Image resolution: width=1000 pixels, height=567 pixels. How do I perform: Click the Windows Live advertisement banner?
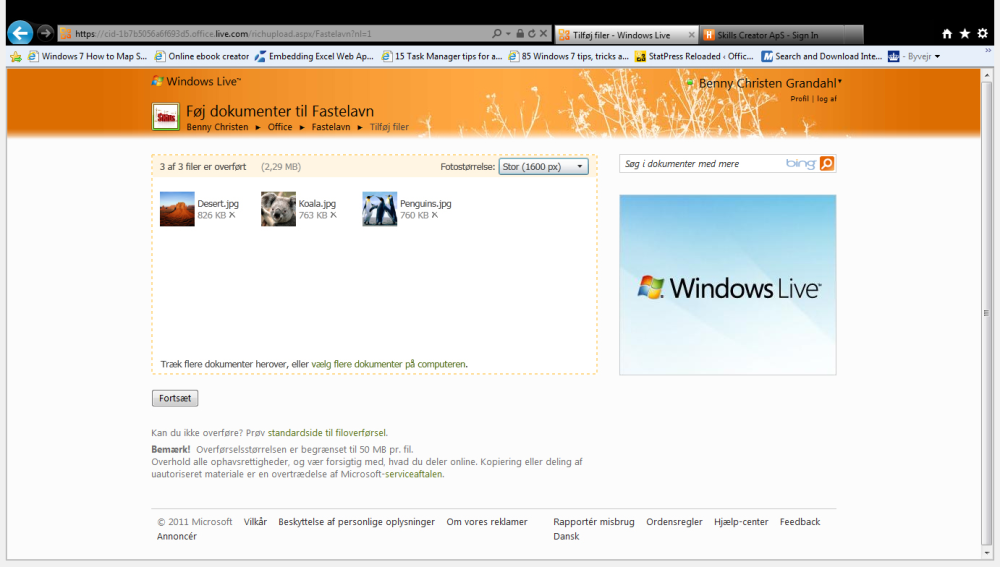coord(728,285)
